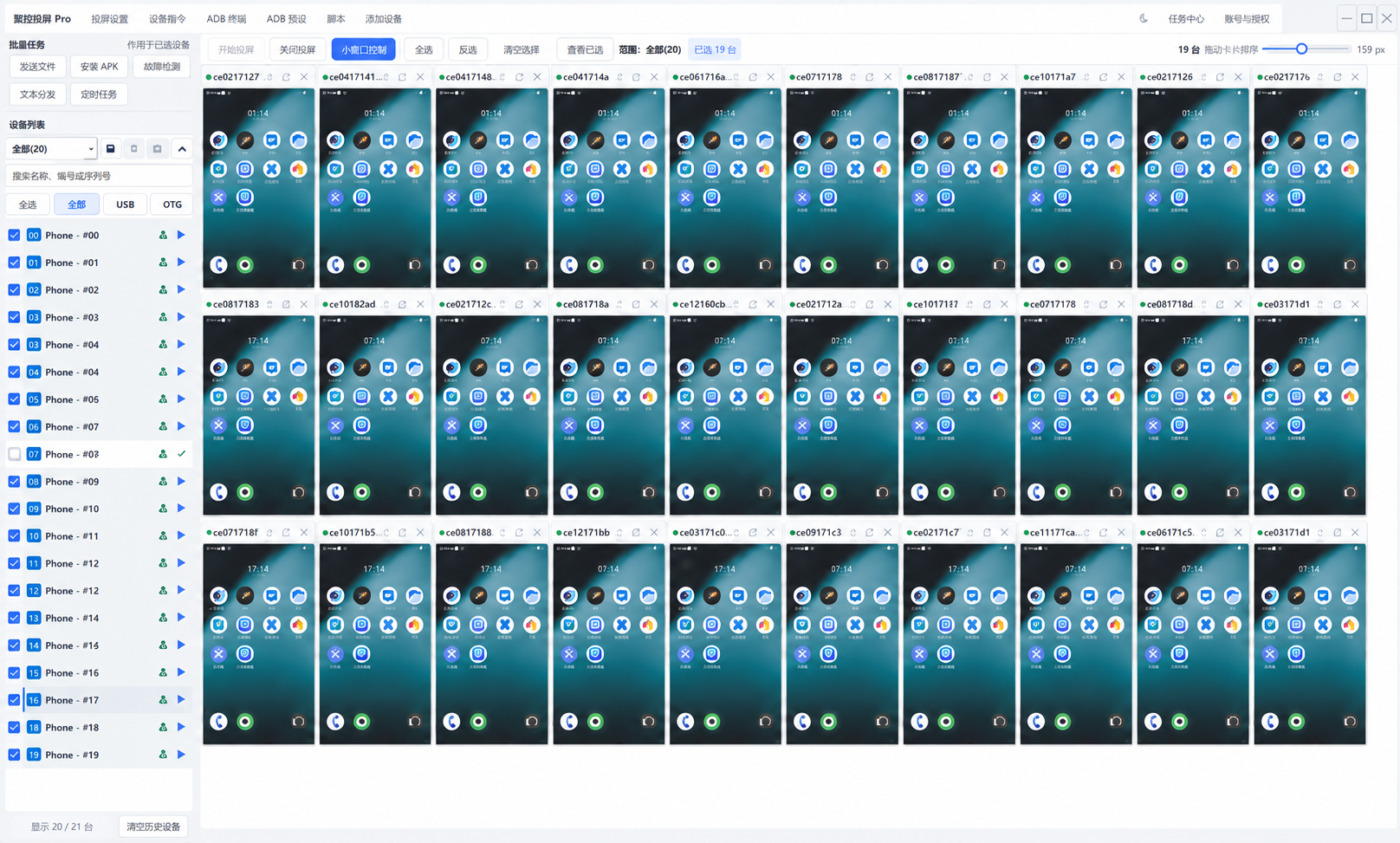This screenshot has height=843, width=1400.
Task: Refresh the ce071718f device card
Action: pyautogui.click(x=269, y=533)
